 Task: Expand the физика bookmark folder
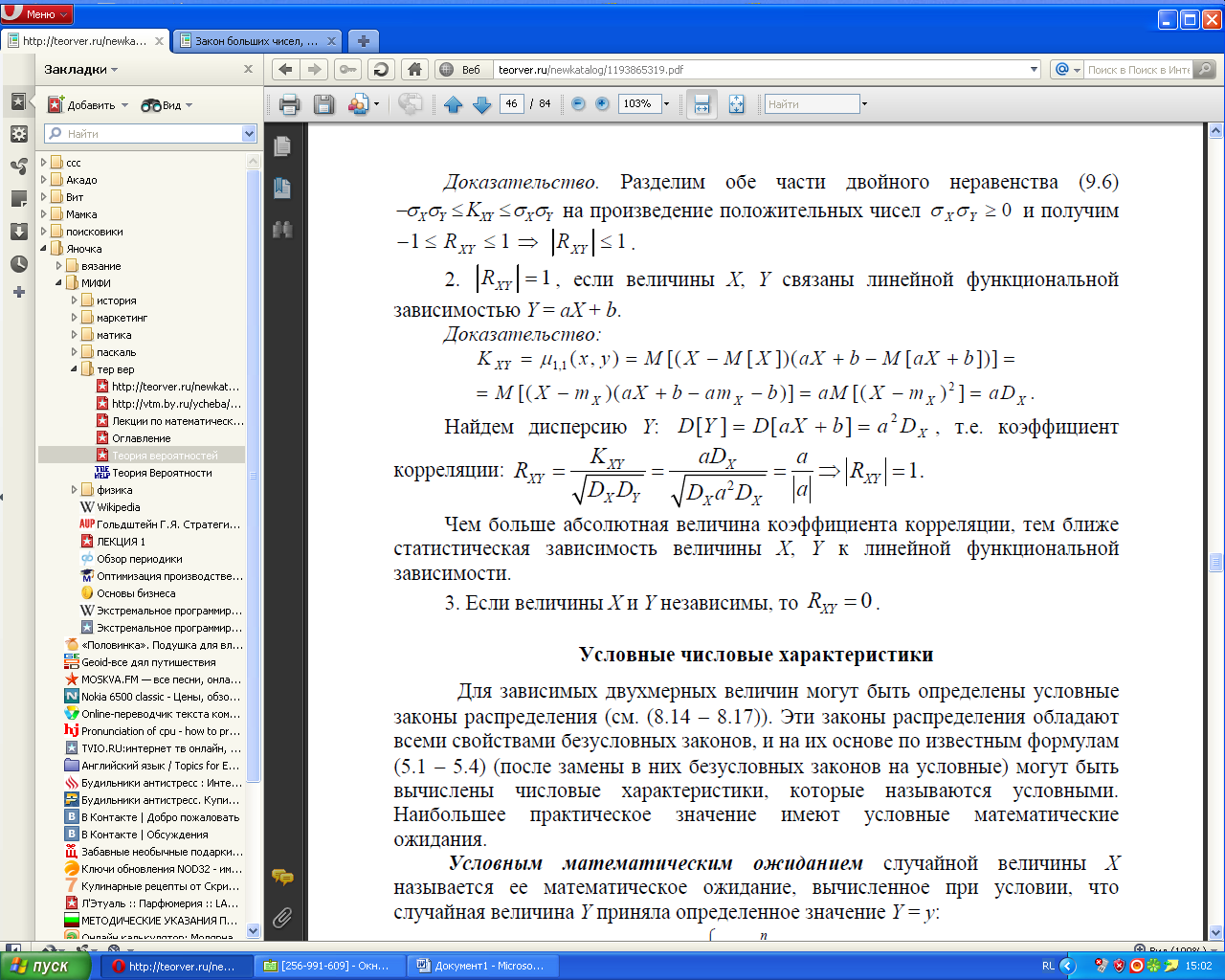pos(75,490)
